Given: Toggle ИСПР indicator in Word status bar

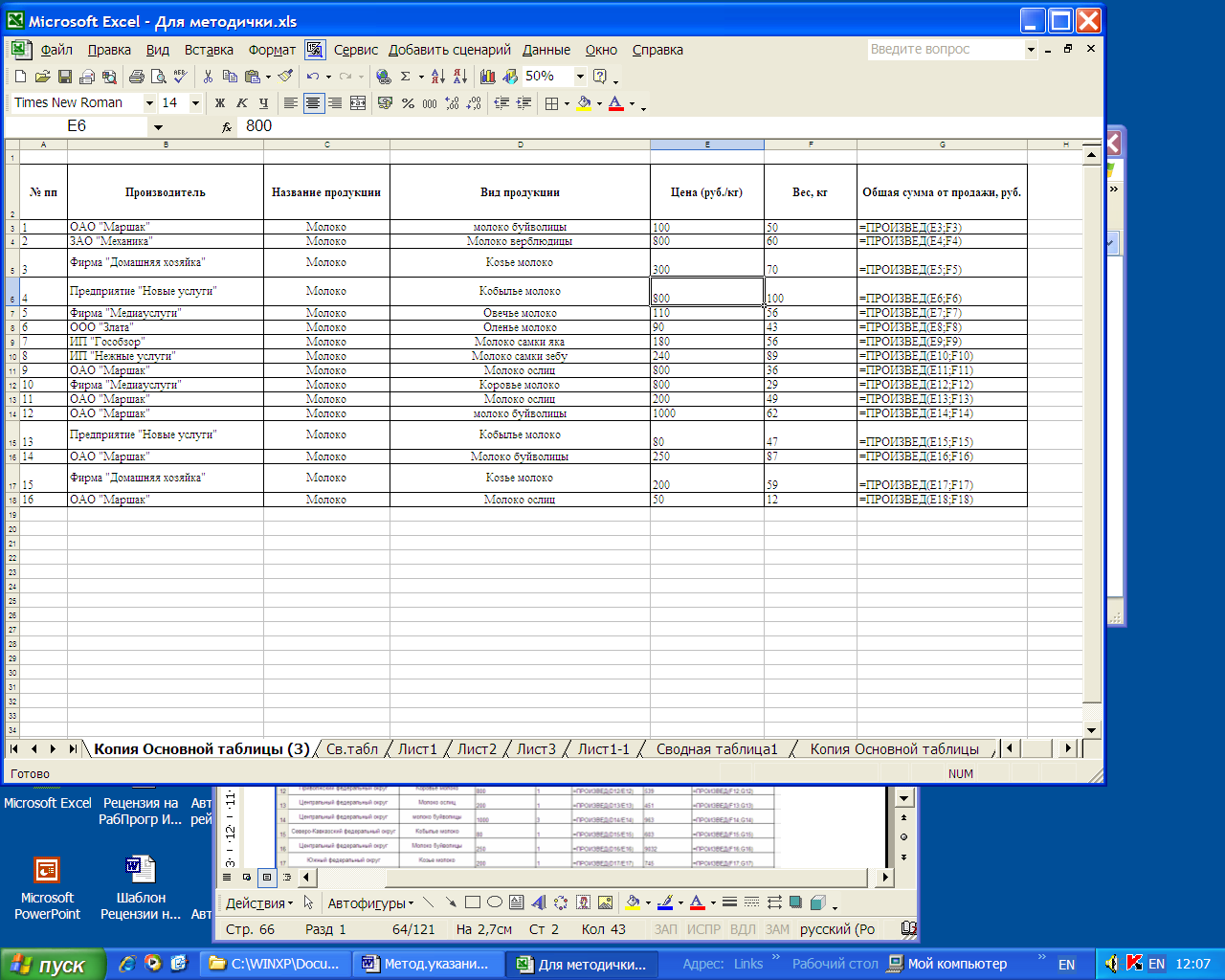Looking at the screenshot, I should 703,929.
